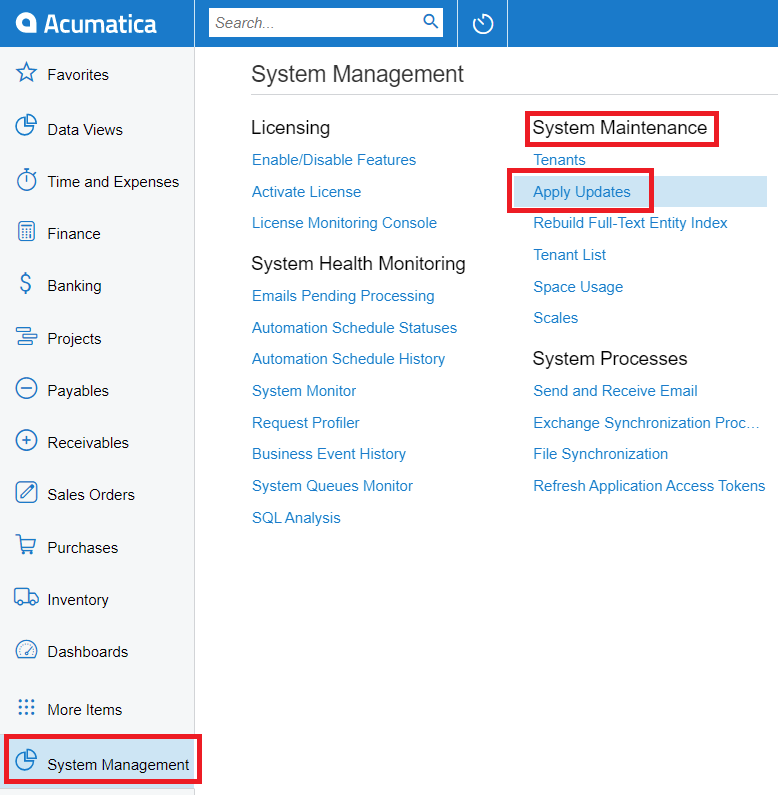Open the Payables workspace
Screen dimensions: 778x795
coord(78,391)
